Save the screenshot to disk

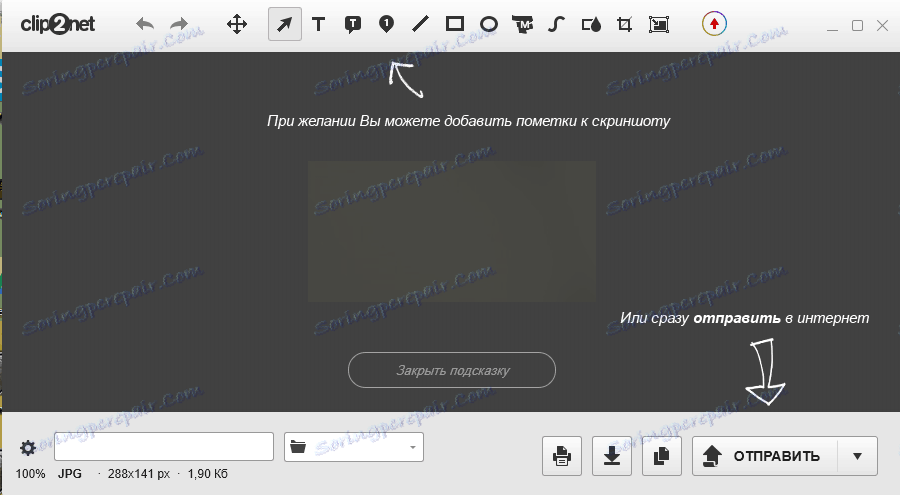click(612, 456)
